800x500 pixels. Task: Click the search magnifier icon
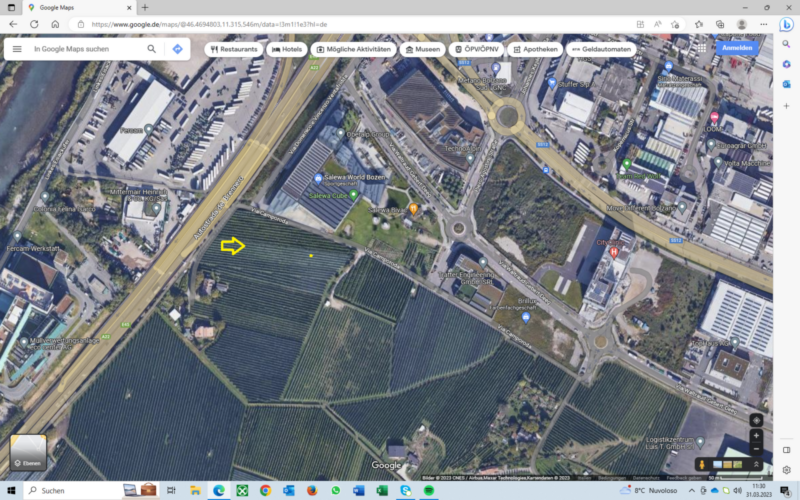[x=152, y=48]
